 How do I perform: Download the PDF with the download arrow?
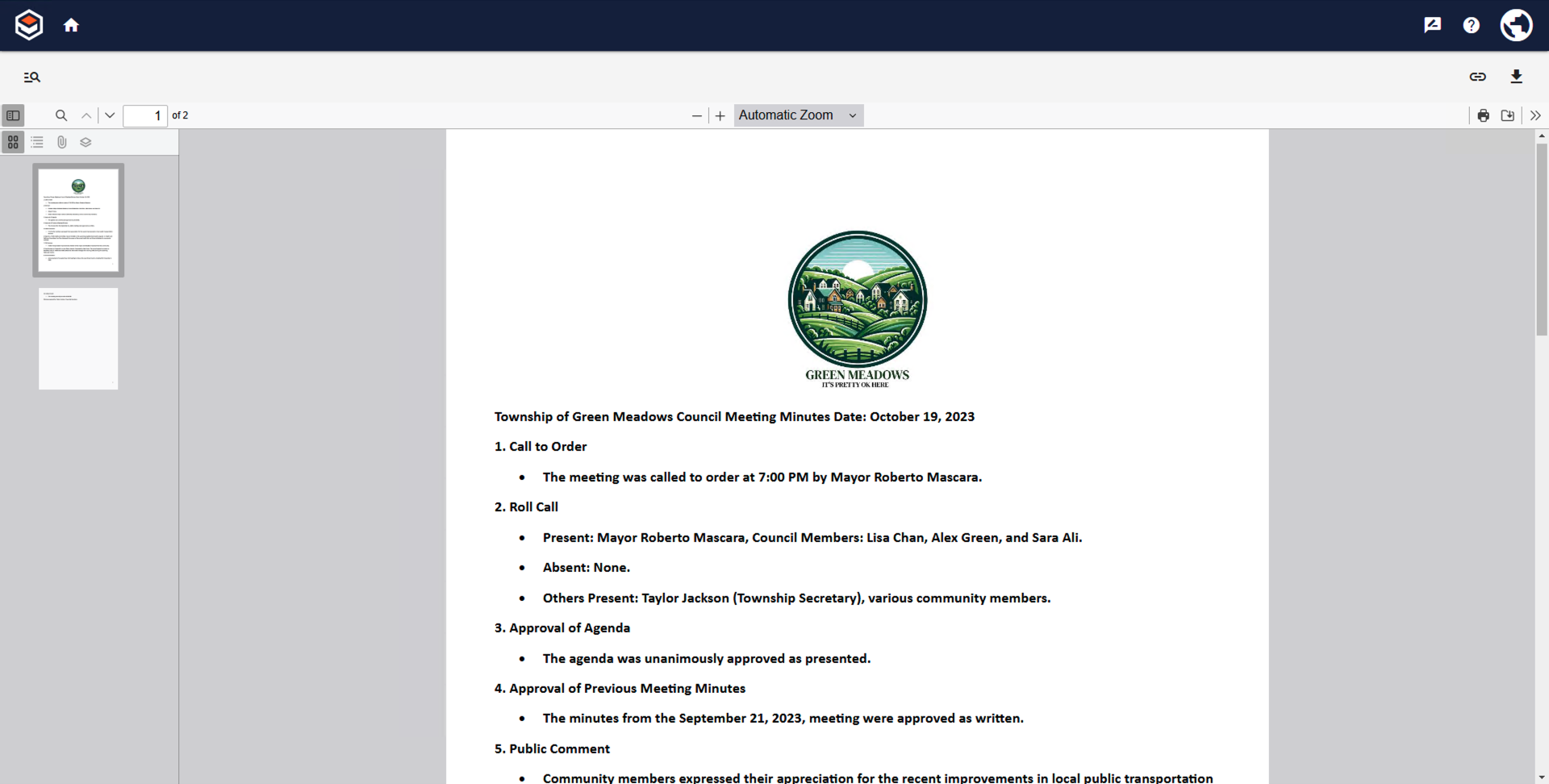click(x=1517, y=77)
